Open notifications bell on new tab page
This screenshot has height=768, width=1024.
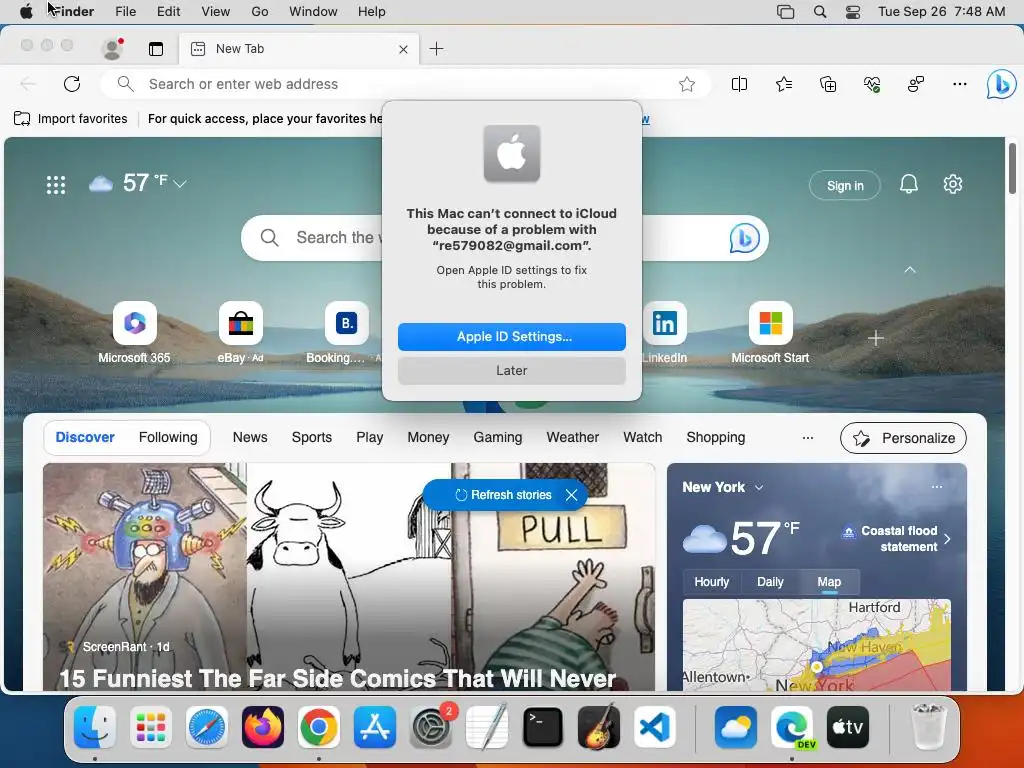[x=908, y=184]
